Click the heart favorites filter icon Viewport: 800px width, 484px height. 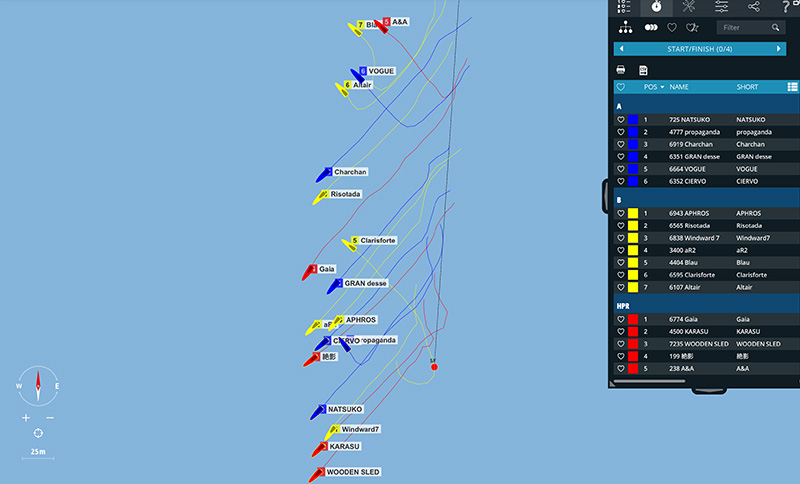point(672,28)
